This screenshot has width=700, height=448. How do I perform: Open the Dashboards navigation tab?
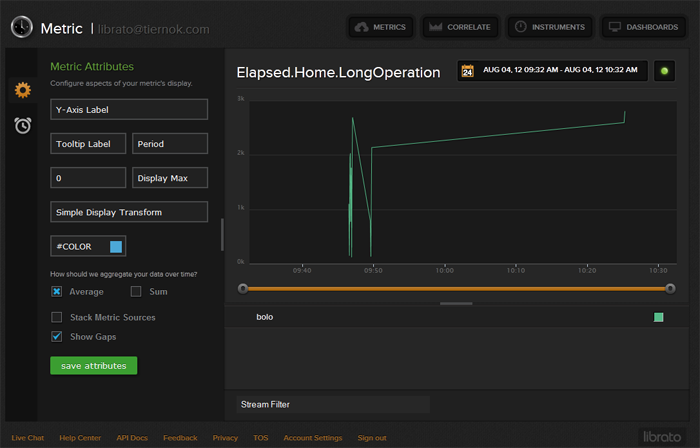pyautogui.click(x=644, y=27)
